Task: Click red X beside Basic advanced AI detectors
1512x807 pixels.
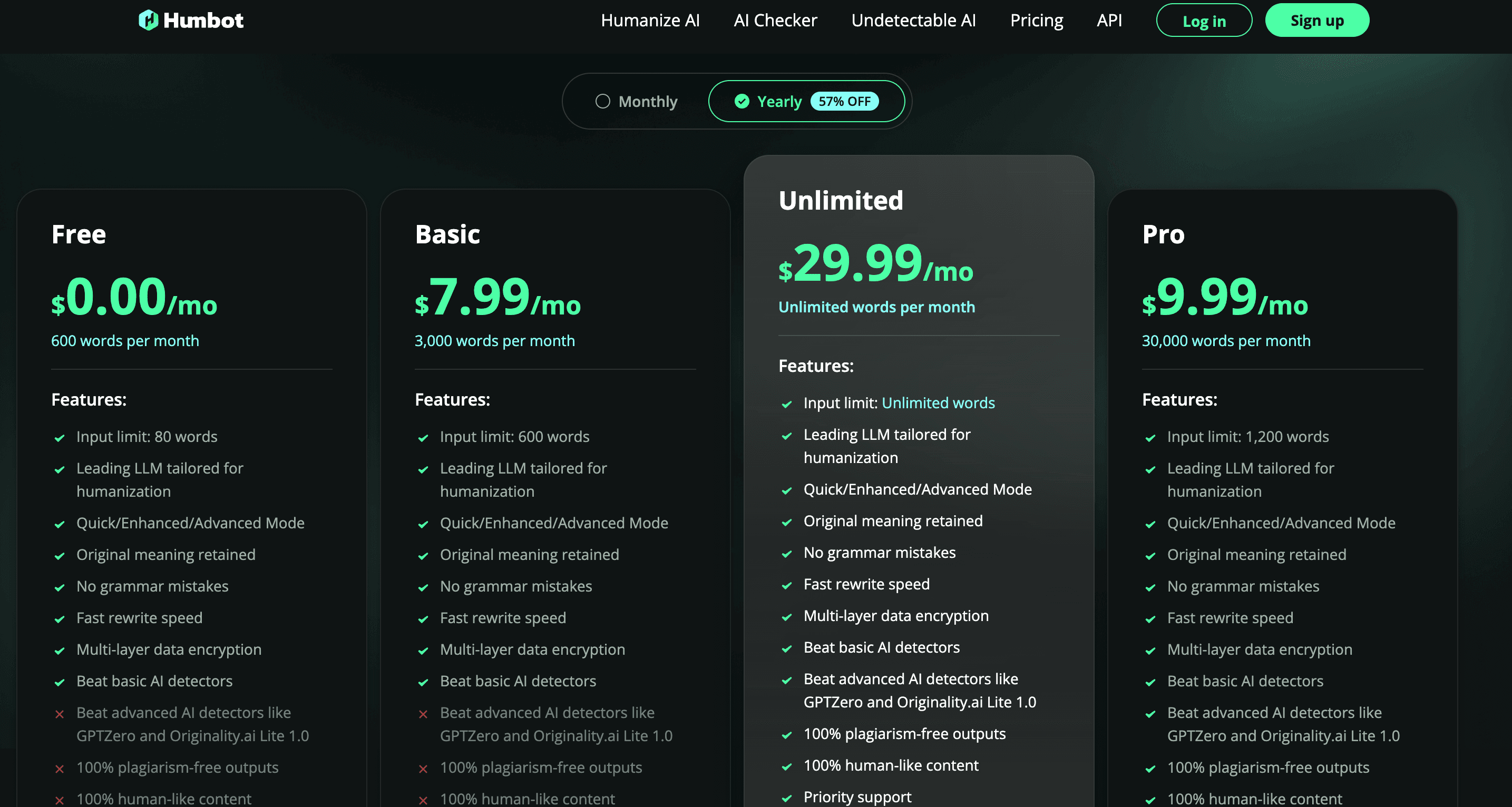Action: point(423,714)
